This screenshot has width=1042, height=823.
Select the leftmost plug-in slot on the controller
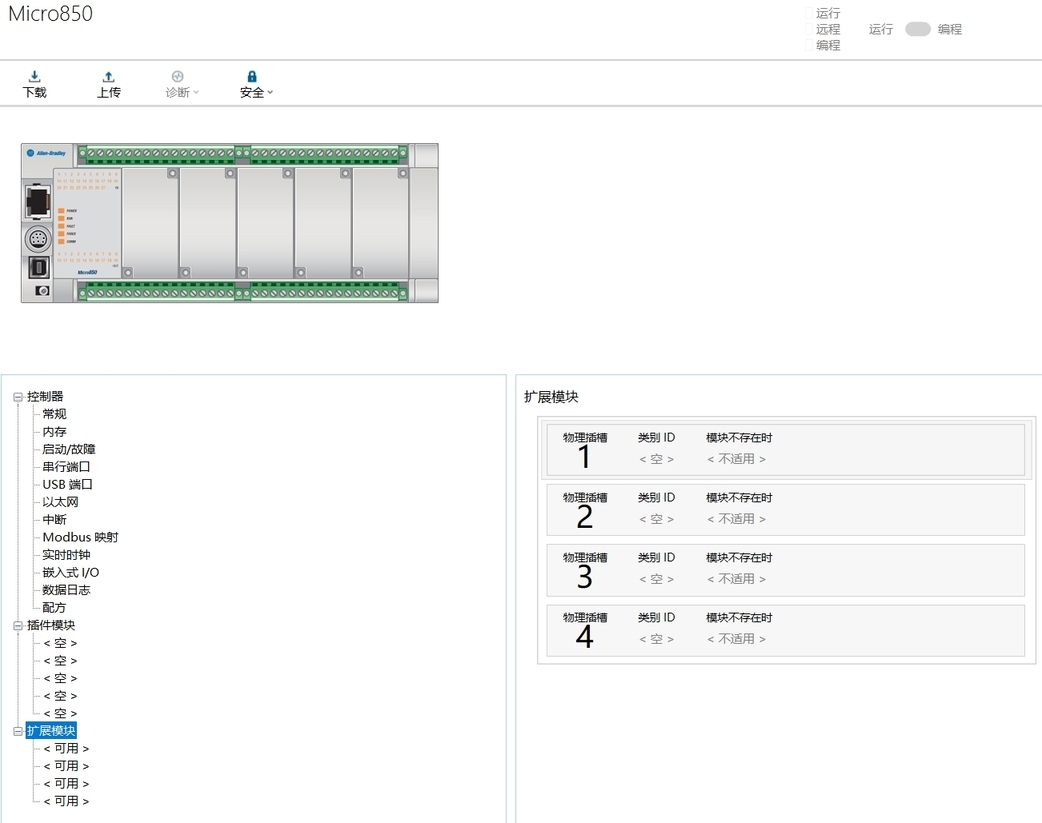[150, 223]
